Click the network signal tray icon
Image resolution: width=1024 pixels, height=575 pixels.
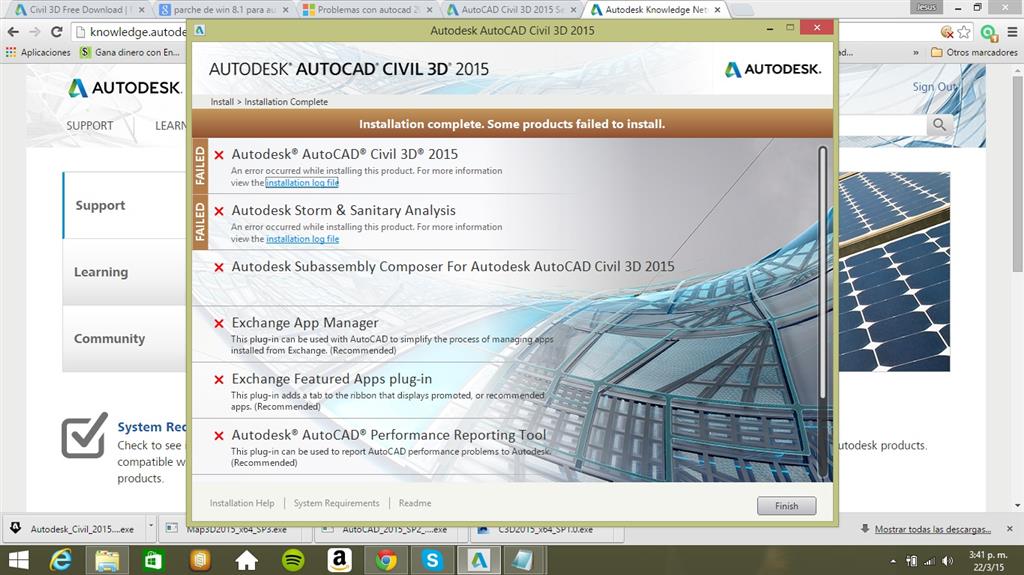pyautogui.click(x=929, y=561)
